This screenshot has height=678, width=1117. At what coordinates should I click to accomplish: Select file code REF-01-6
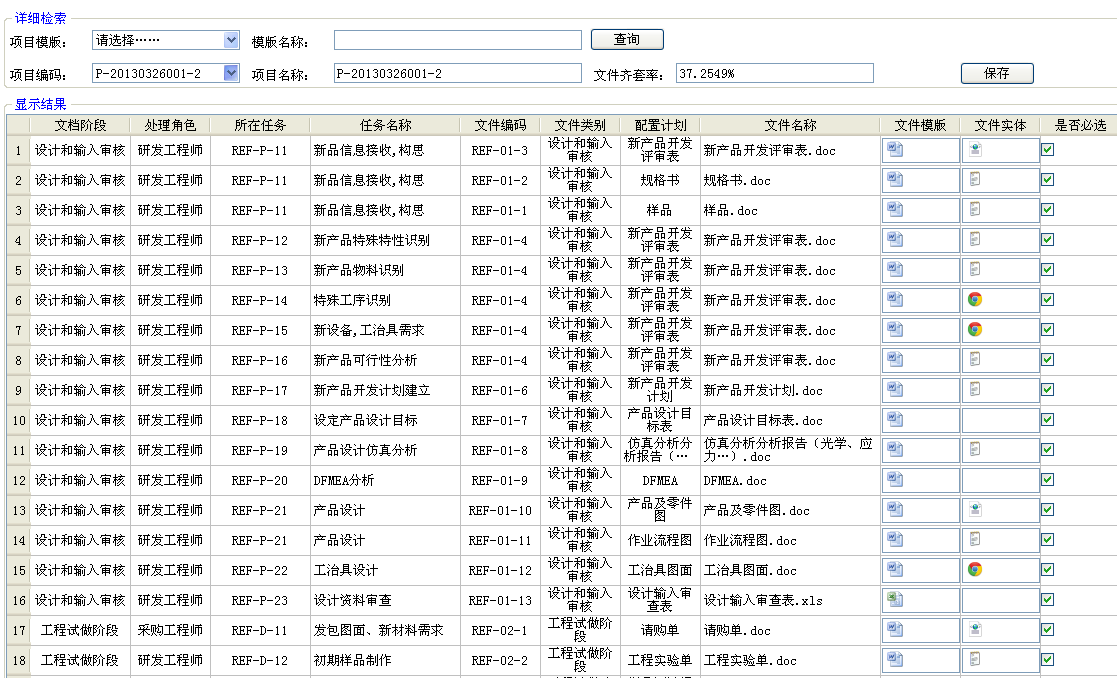499,390
